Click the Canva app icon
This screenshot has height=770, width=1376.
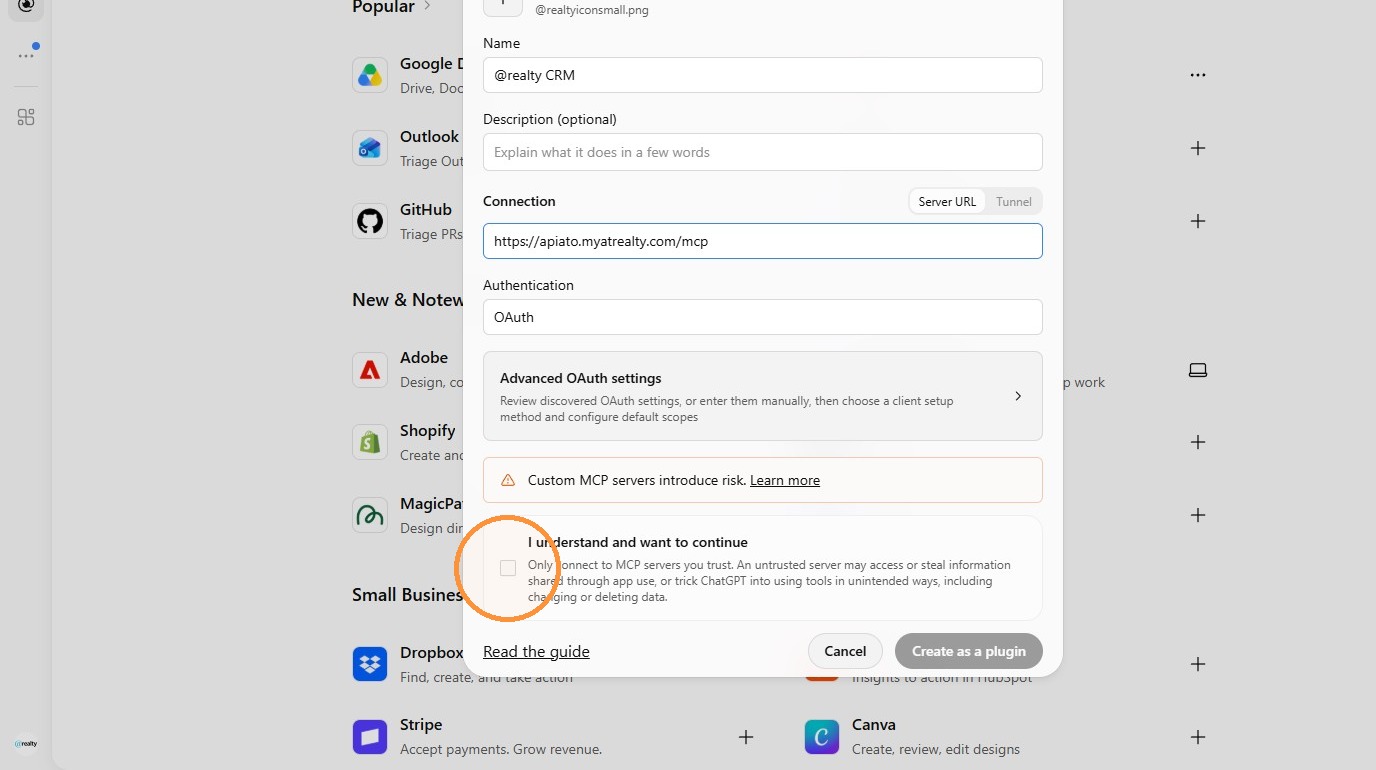[822, 737]
